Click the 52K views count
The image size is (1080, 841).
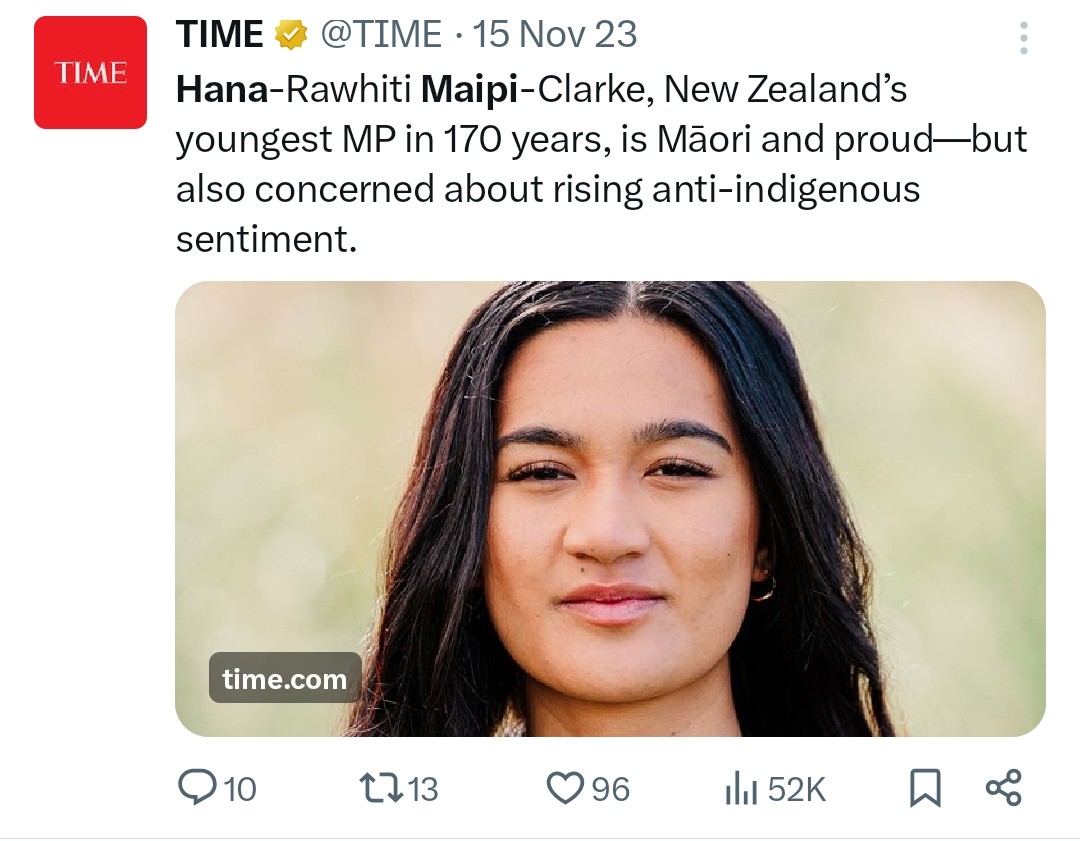797,790
